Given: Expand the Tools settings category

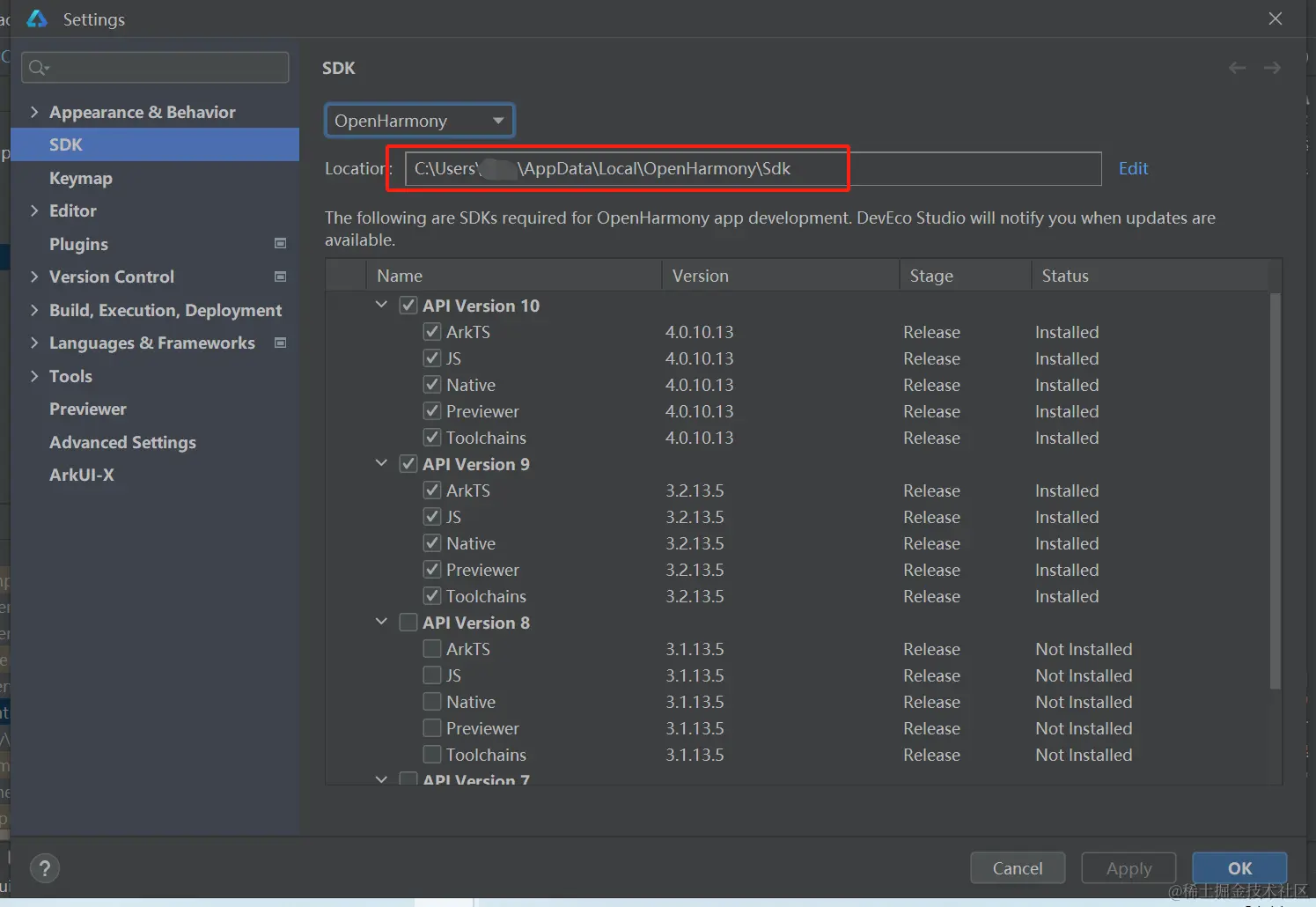Looking at the screenshot, I should tap(34, 376).
